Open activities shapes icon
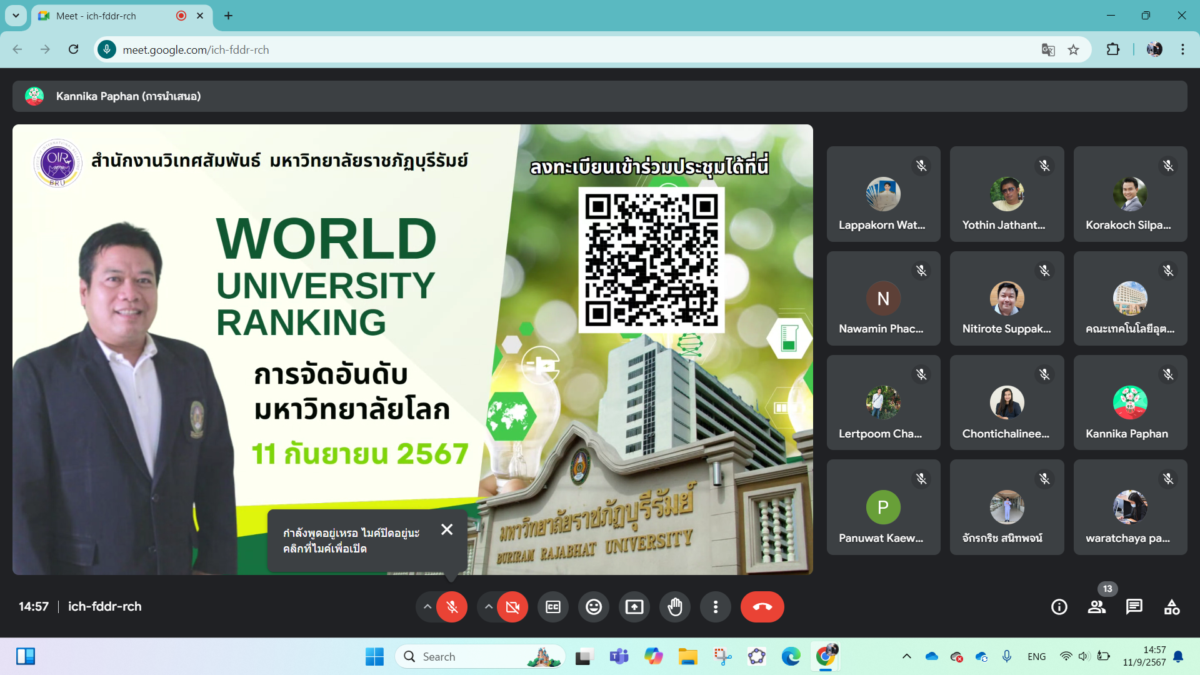1200x675 pixels. (x=1172, y=606)
